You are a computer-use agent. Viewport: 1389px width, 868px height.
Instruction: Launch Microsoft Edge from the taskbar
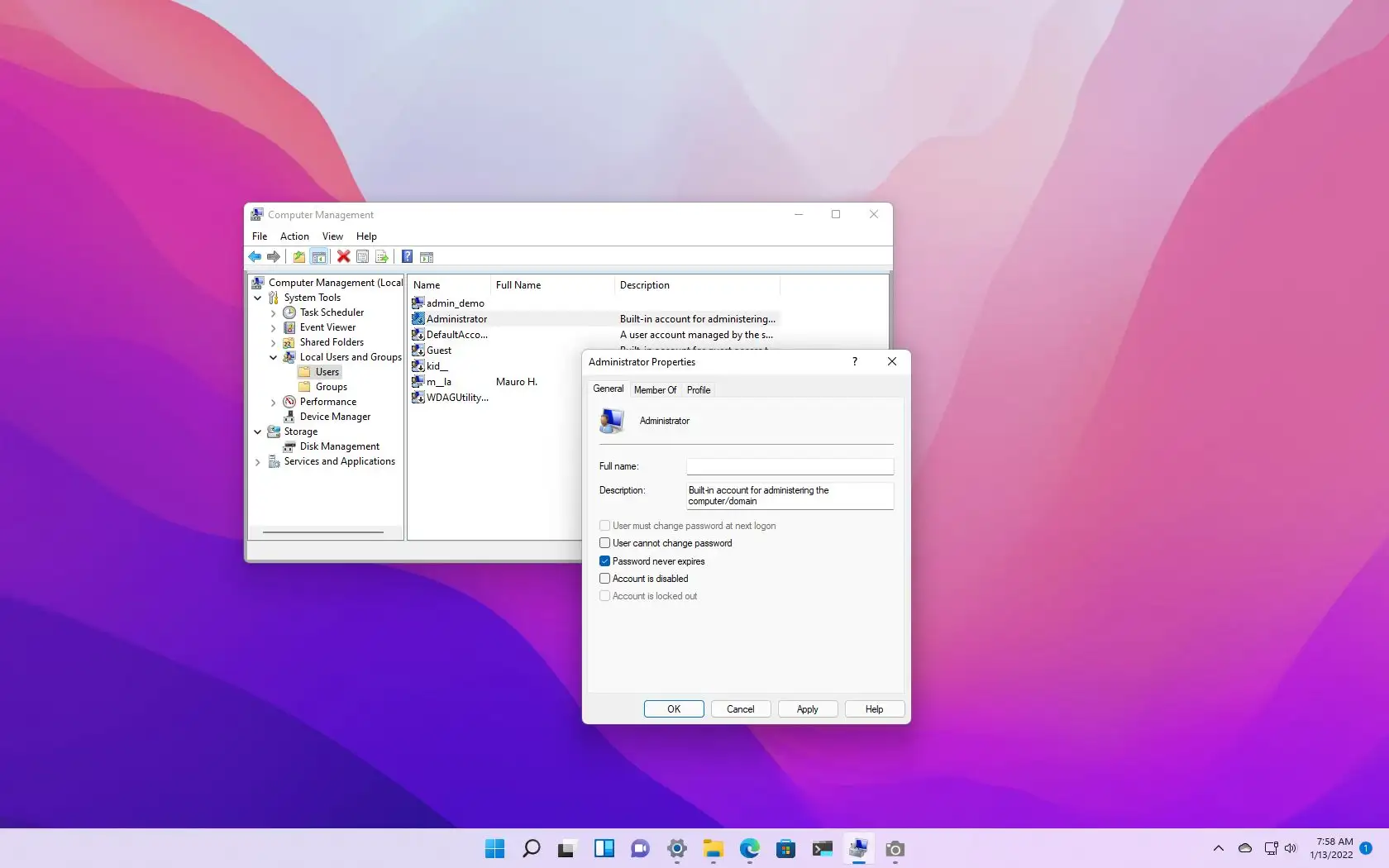[x=749, y=849]
